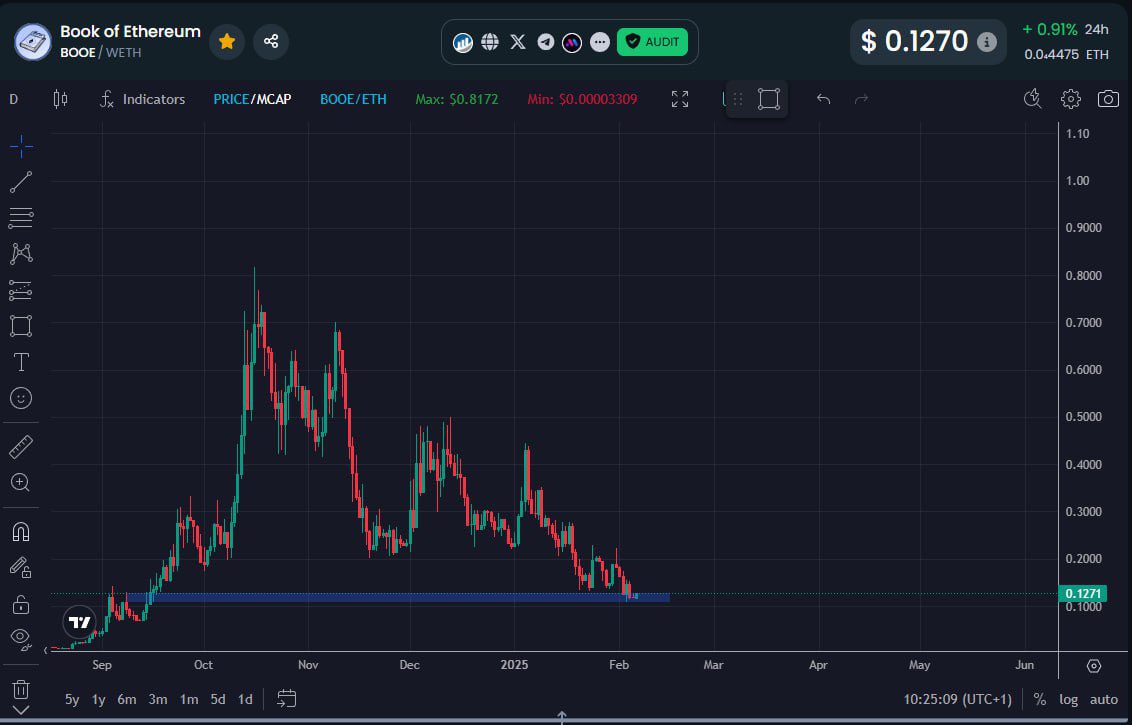Select the trend line drawing tool

point(21,182)
